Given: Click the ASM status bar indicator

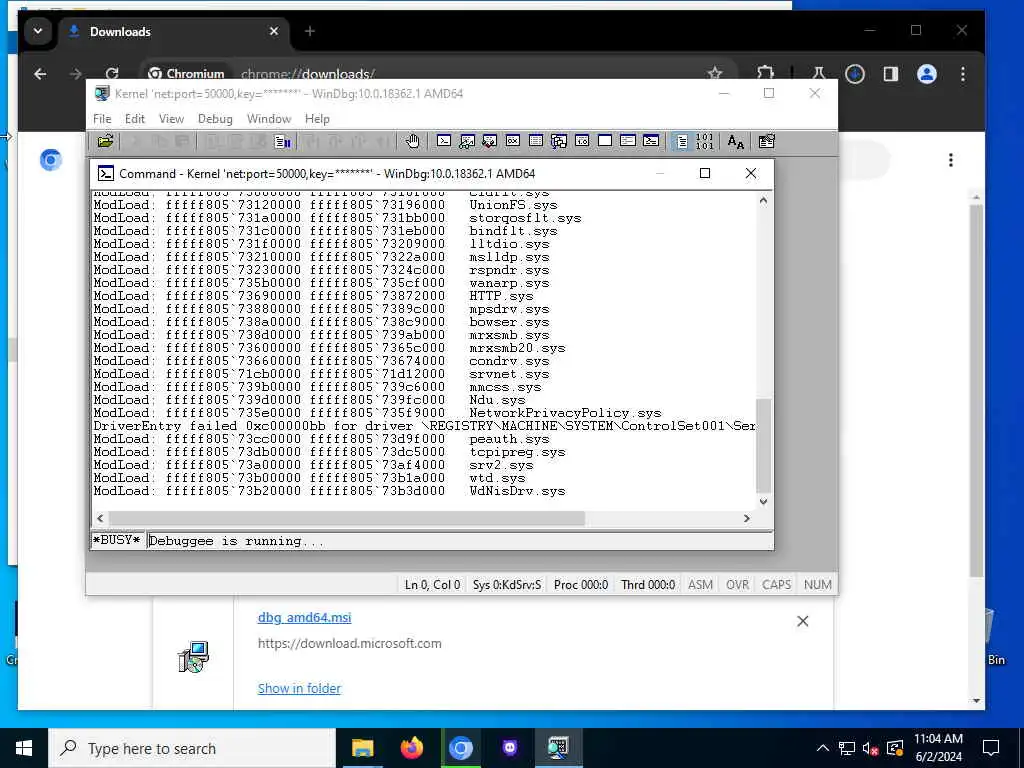Looking at the screenshot, I should tap(700, 584).
